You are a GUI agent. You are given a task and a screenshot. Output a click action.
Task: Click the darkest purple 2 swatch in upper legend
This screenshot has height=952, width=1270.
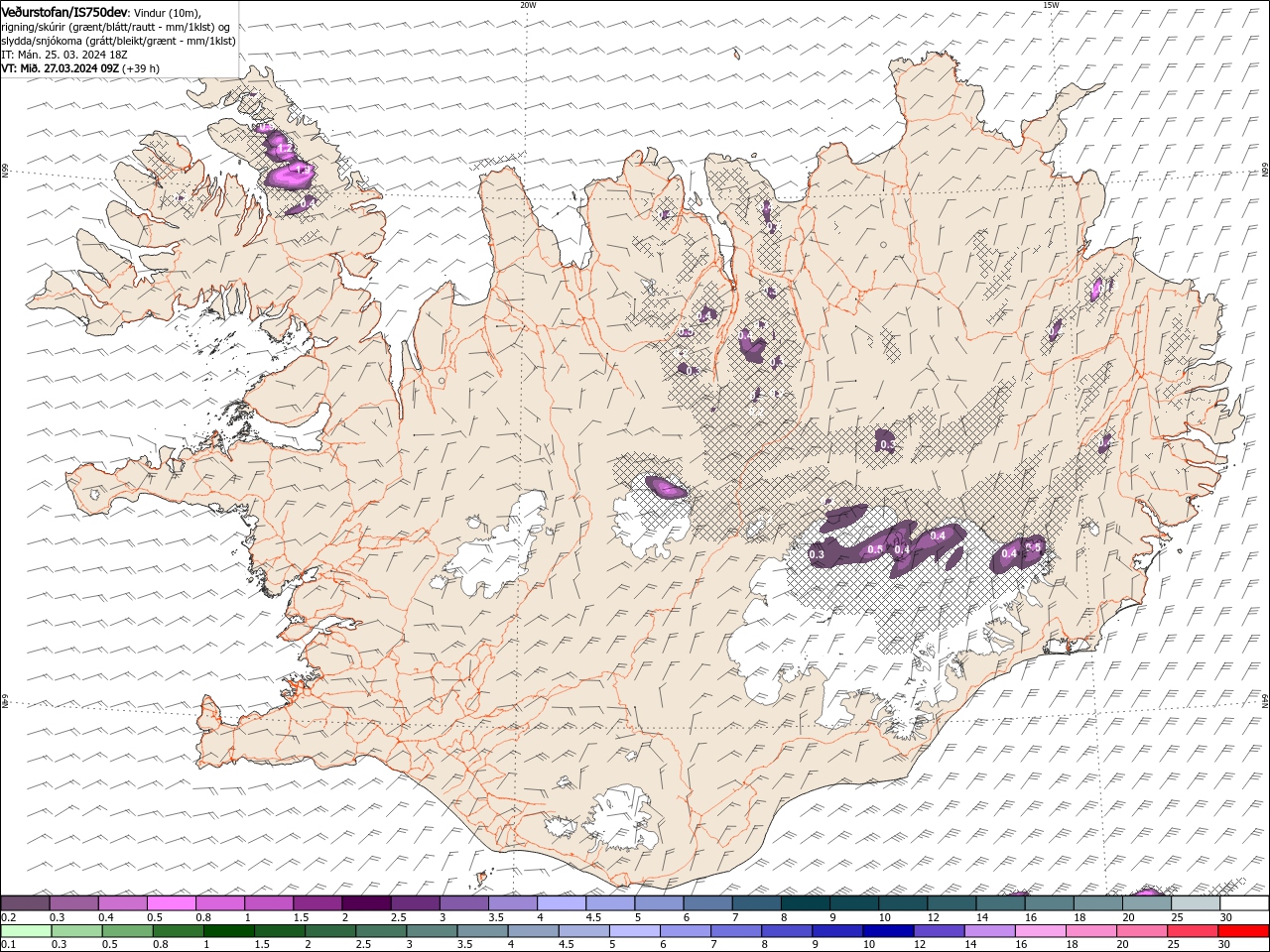(366, 903)
